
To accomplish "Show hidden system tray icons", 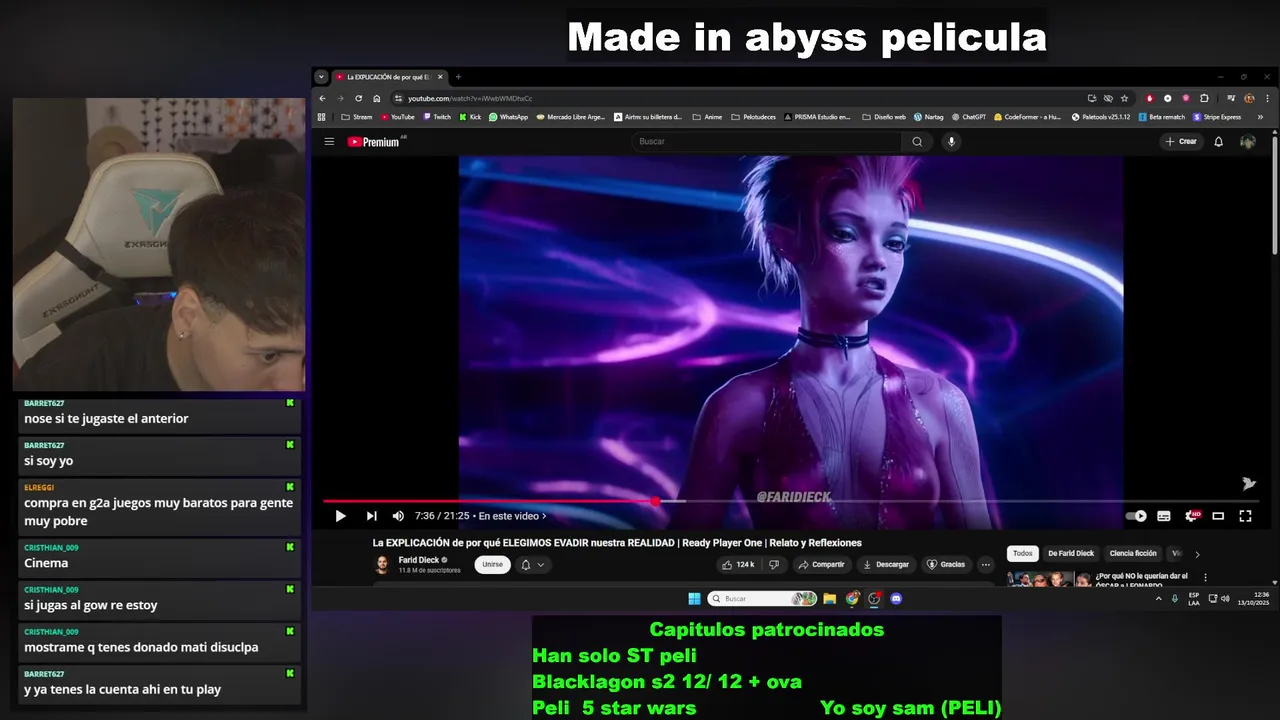I will [x=1159, y=599].
